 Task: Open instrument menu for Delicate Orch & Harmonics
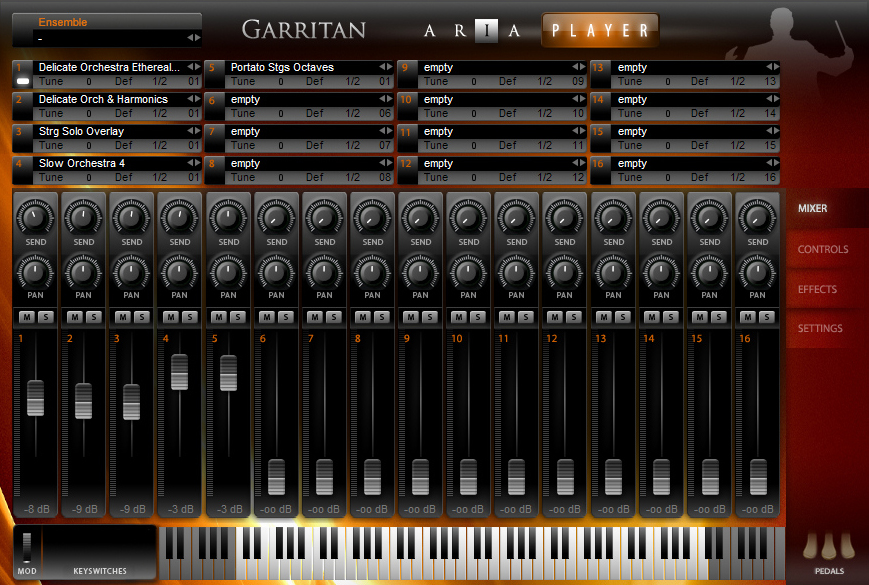pyautogui.click(x=193, y=99)
